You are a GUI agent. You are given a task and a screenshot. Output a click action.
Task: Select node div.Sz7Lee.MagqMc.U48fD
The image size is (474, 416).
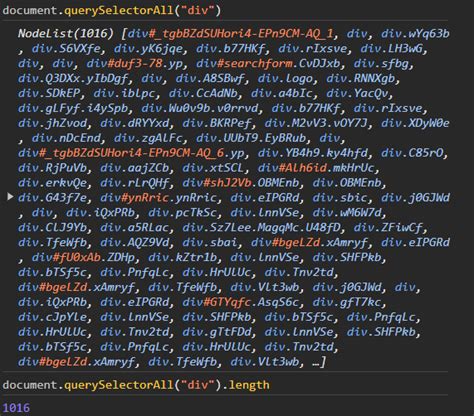click(x=261, y=228)
